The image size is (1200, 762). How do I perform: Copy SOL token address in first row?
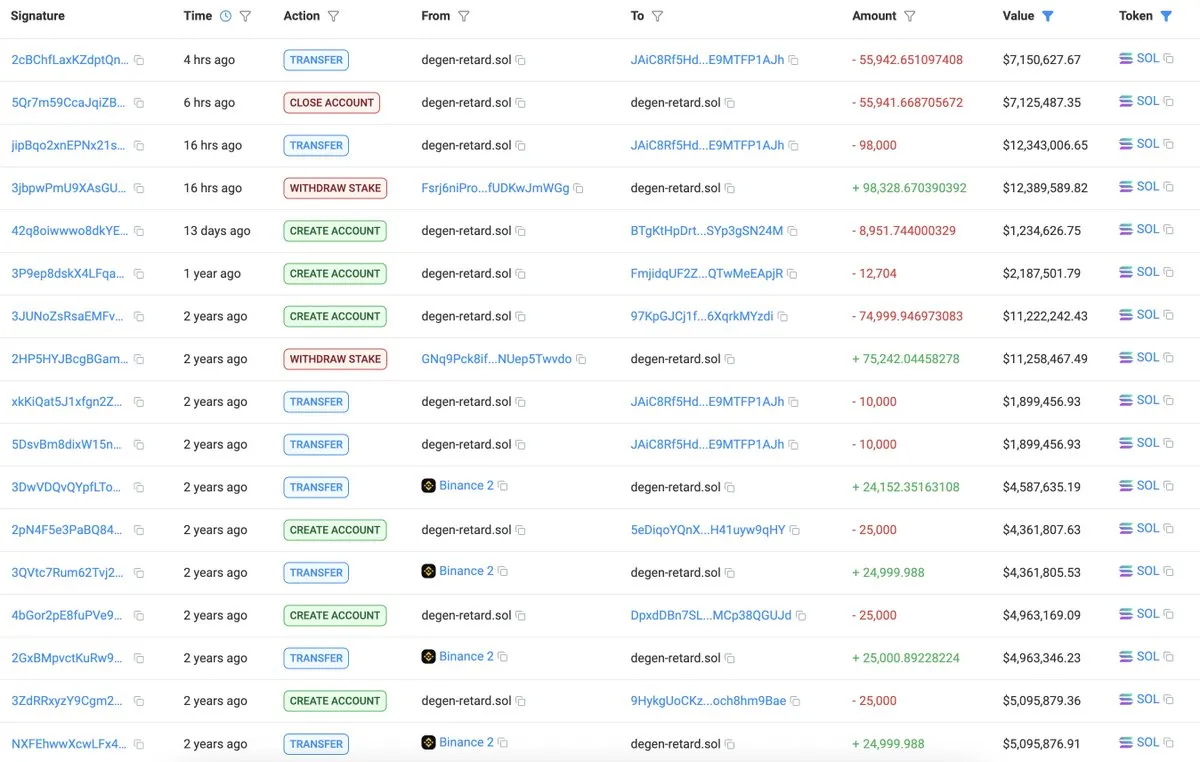point(1169,59)
